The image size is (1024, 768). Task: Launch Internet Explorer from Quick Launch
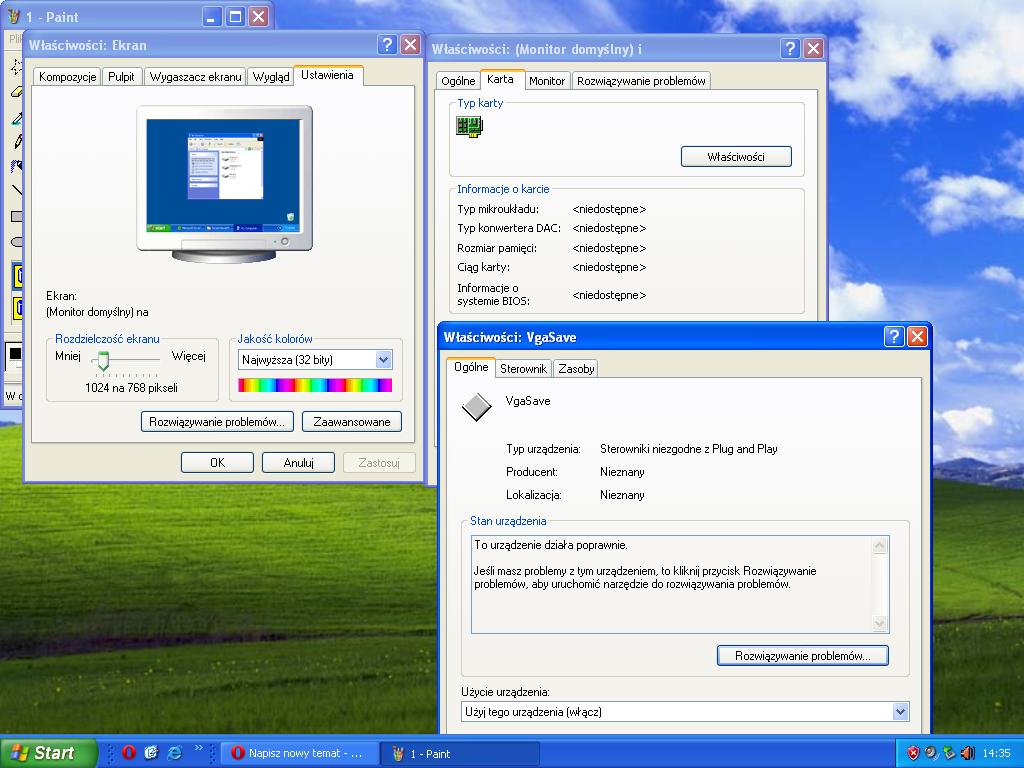(174, 752)
